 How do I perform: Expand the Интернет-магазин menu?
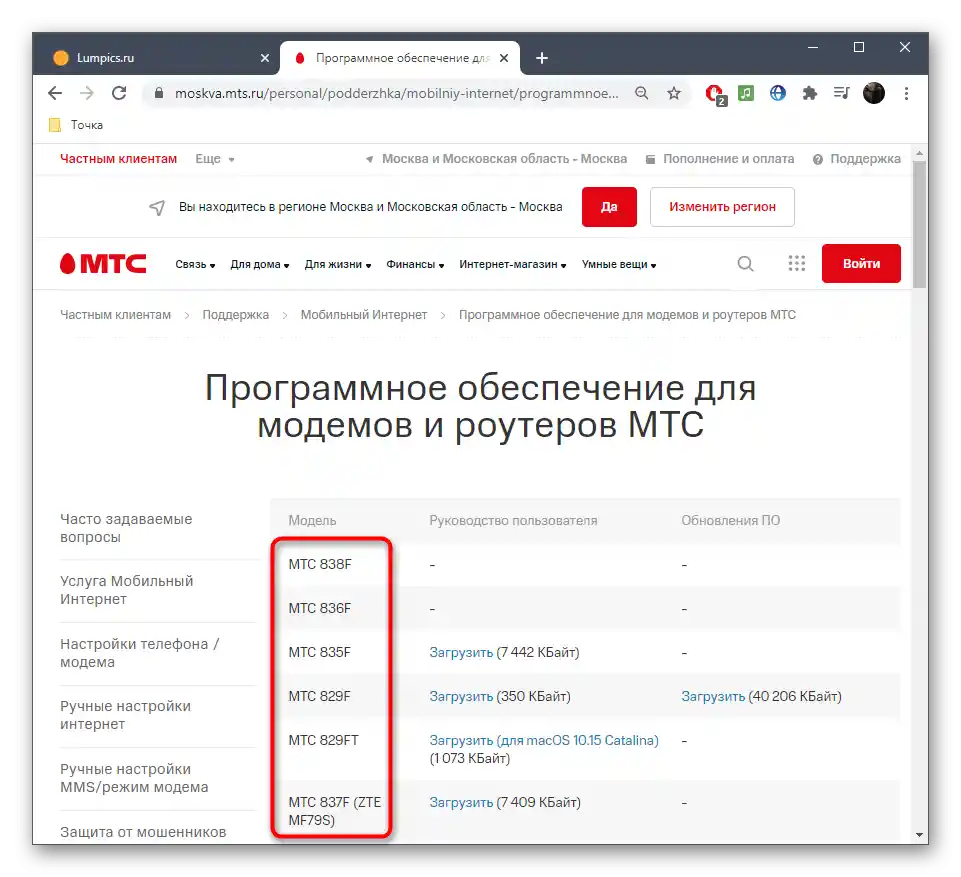coord(512,264)
